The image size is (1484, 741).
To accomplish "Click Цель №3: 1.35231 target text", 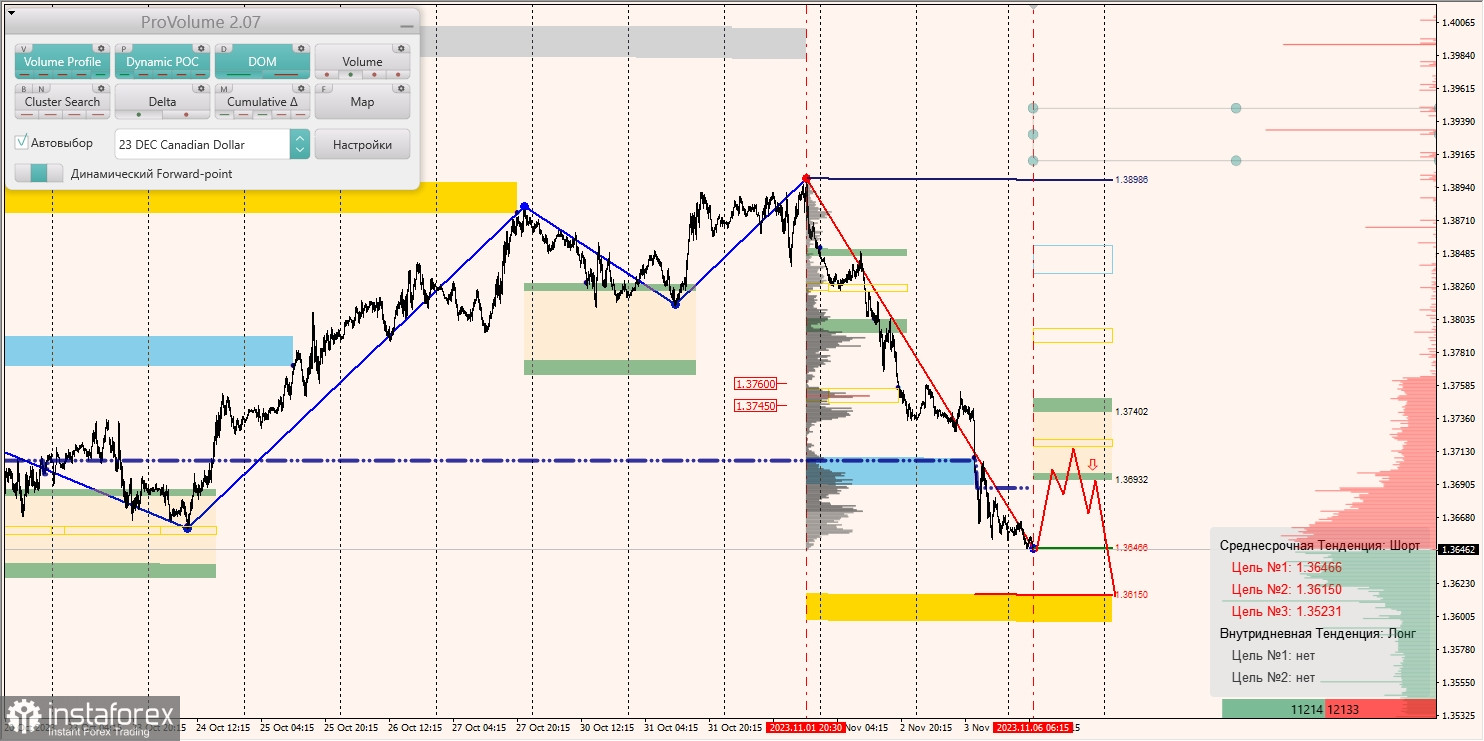I will click(1286, 611).
